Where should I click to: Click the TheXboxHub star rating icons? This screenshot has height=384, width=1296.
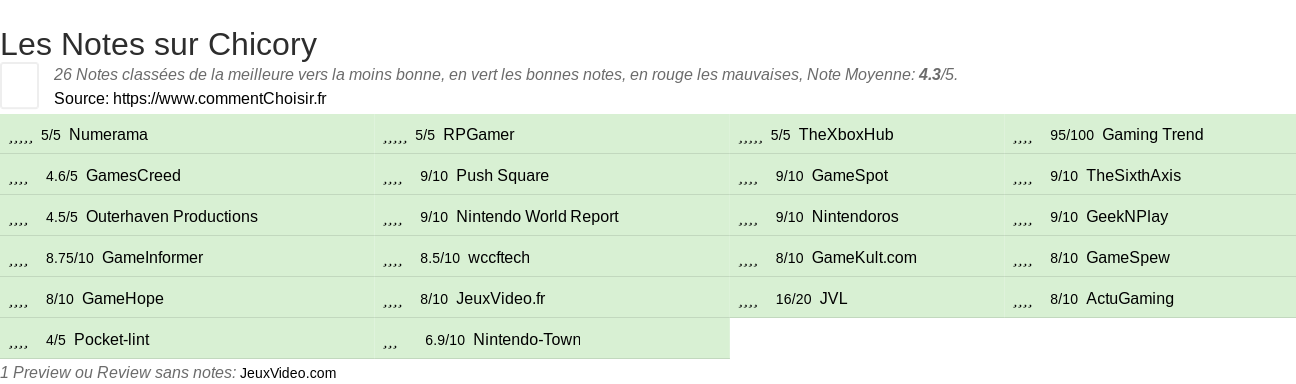[751, 138]
